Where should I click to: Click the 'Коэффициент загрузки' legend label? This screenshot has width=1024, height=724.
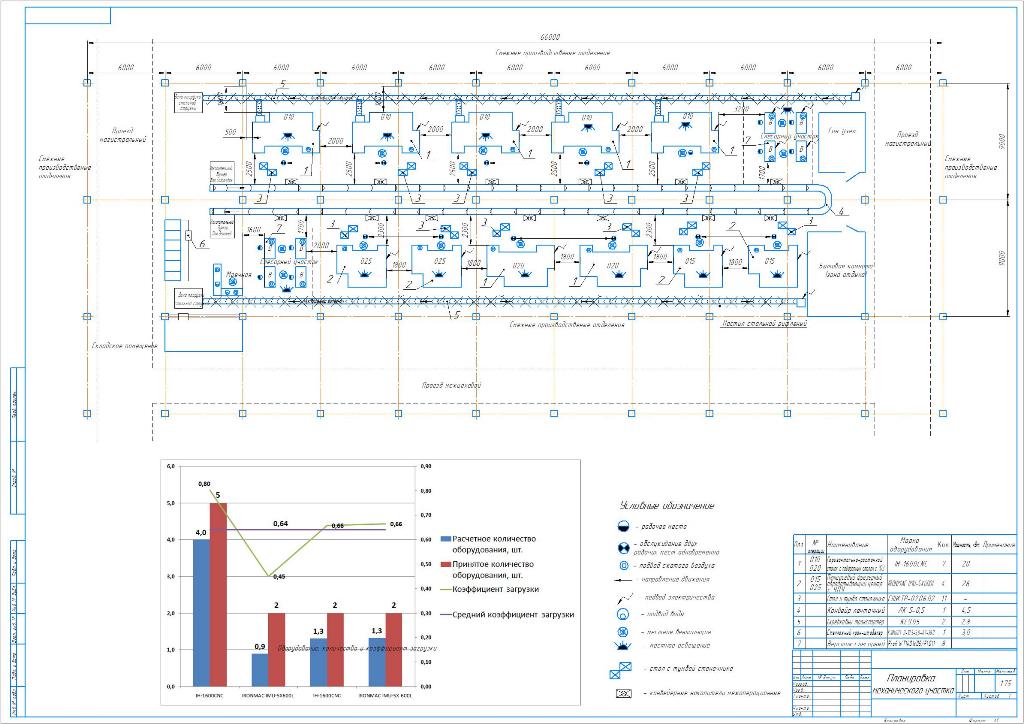pos(496,590)
